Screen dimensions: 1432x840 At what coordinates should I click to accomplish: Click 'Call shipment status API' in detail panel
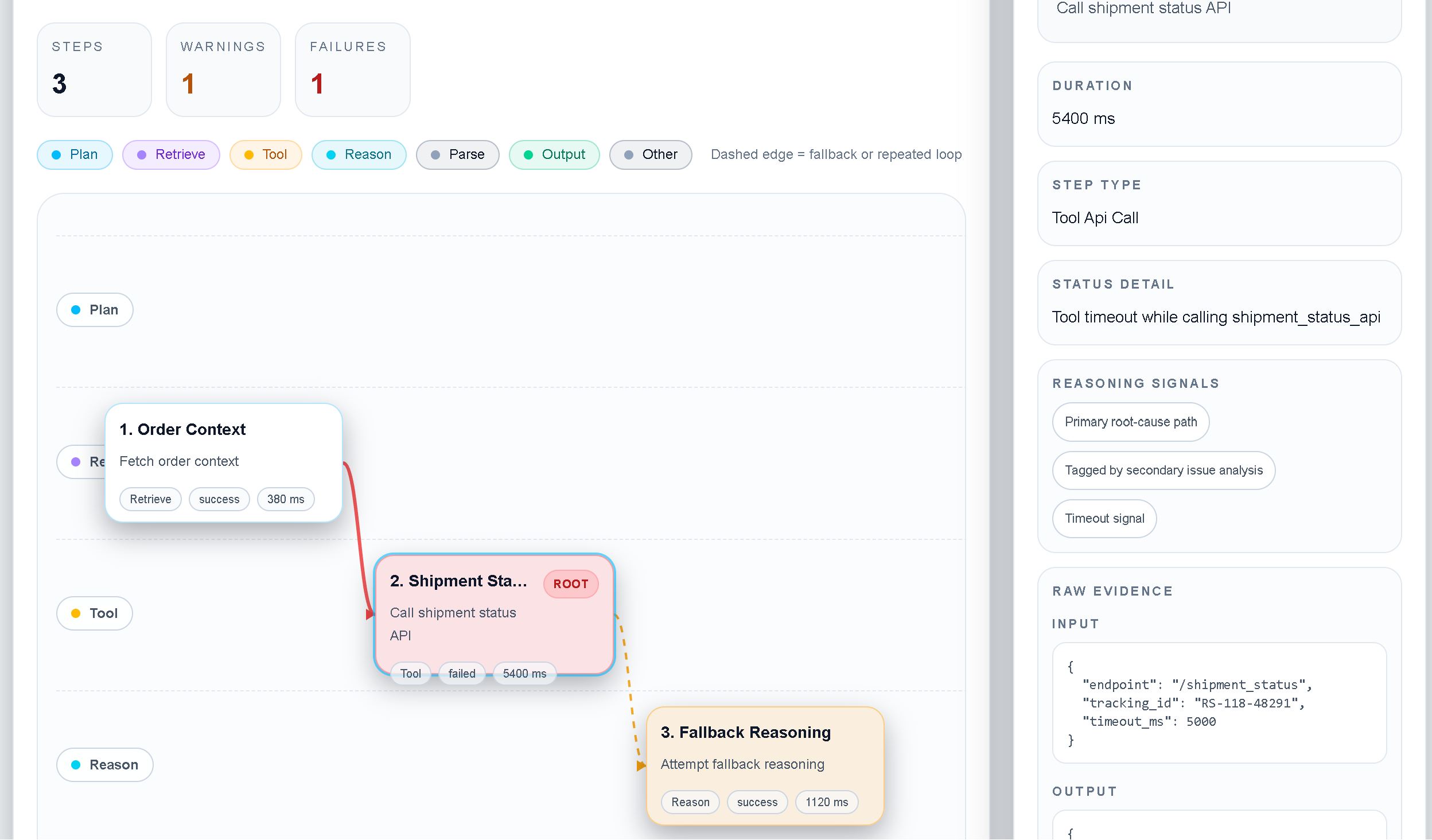pos(1144,8)
